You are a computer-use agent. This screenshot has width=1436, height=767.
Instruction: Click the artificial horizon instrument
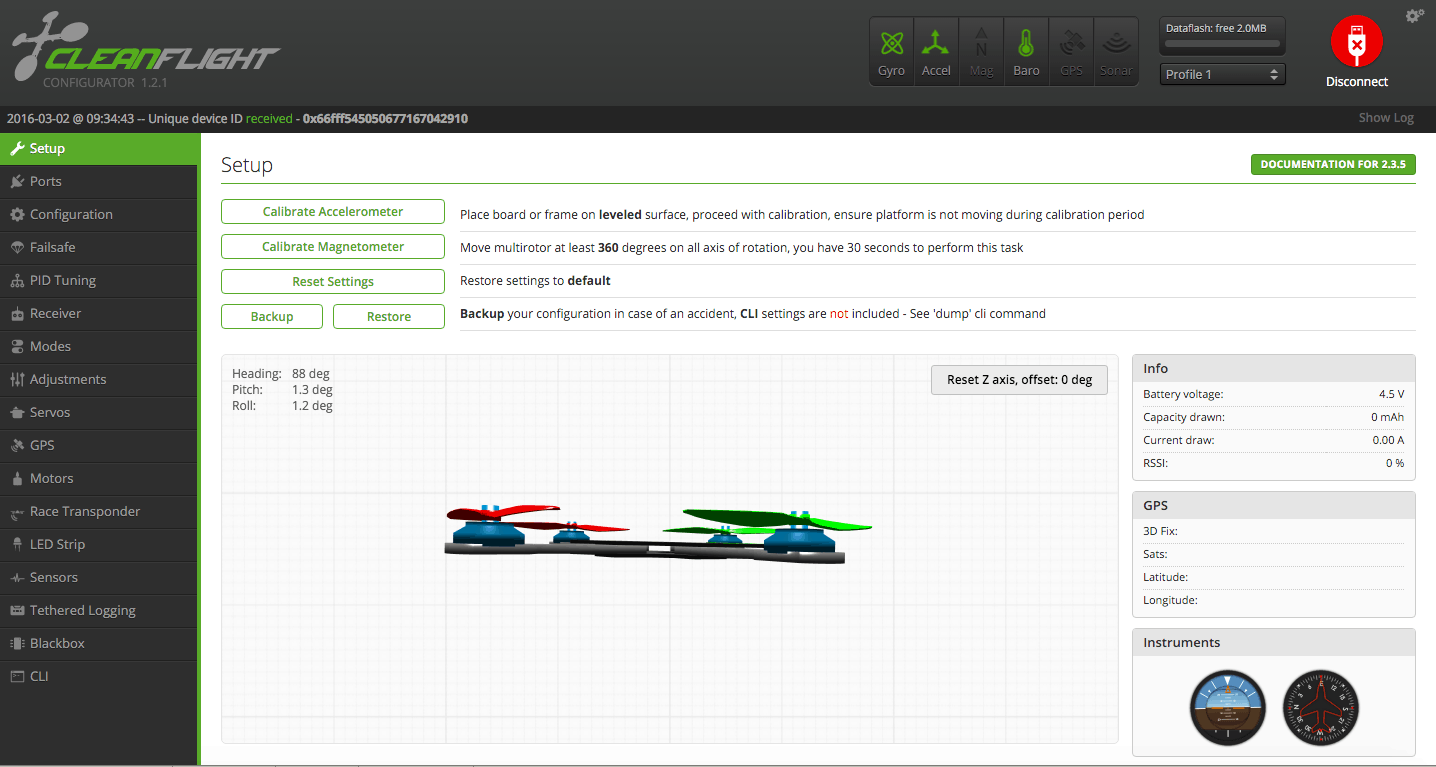1227,707
